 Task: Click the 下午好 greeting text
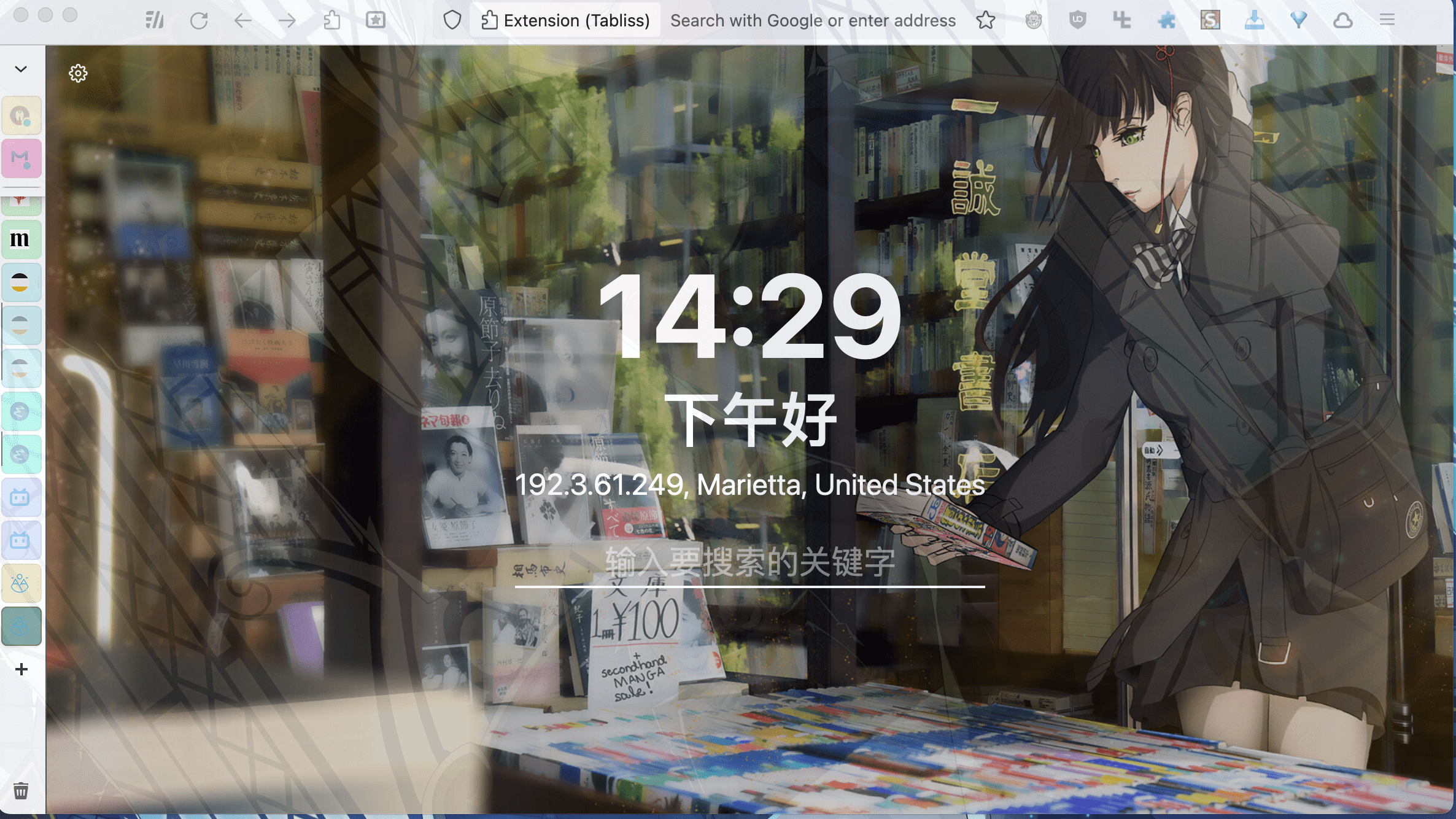coord(750,421)
